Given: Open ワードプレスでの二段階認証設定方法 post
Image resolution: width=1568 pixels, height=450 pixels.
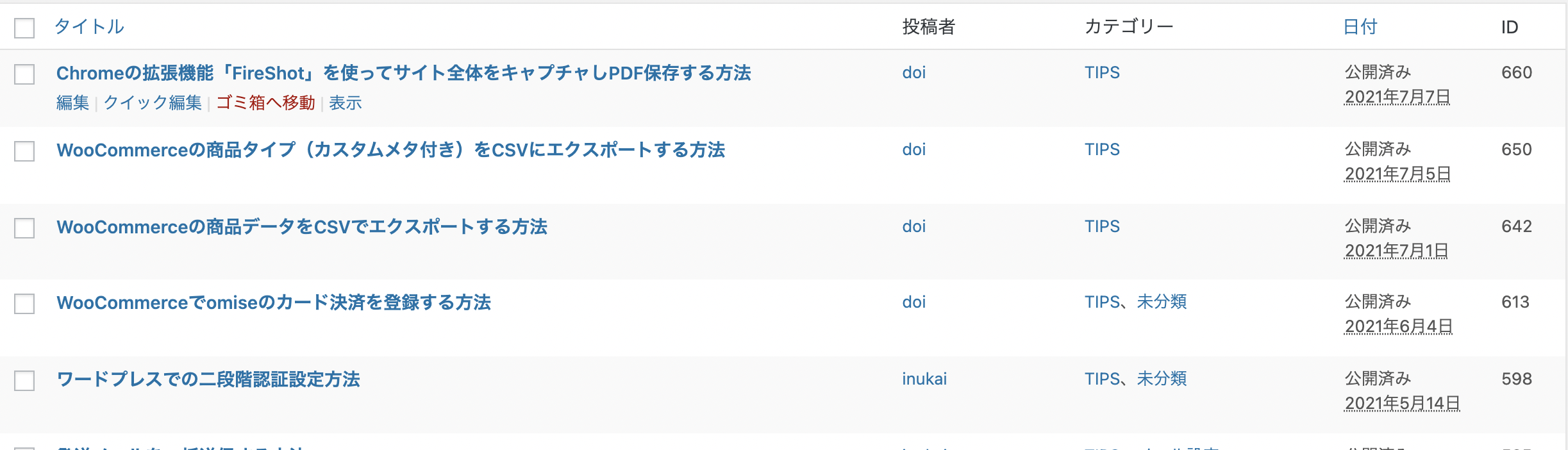Looking at the screenshot, I should [x=208, y=379].
